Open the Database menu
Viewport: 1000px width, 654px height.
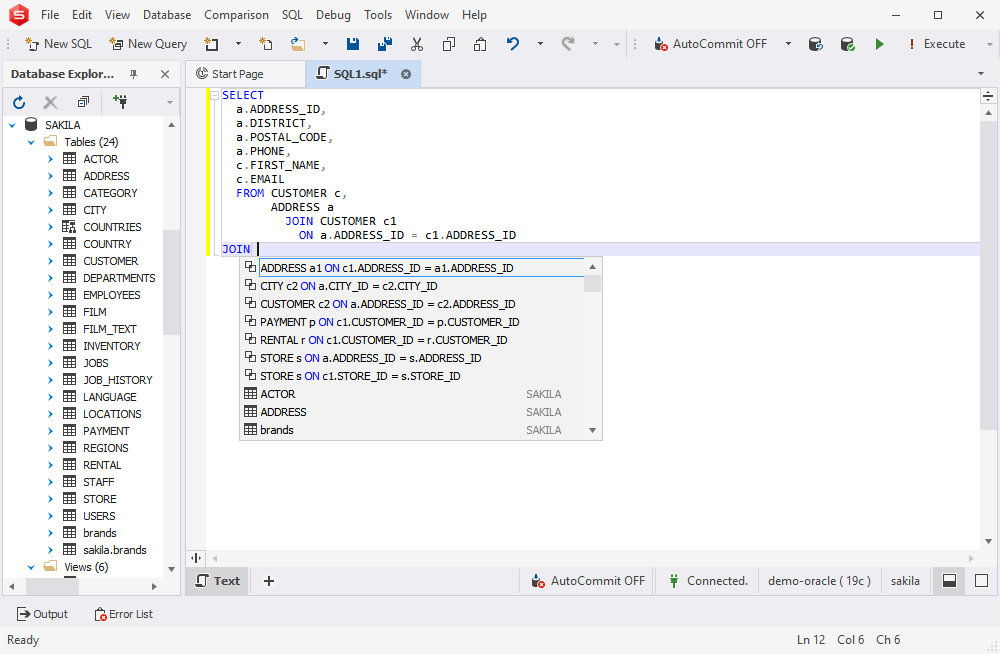[x=166, y=14]
